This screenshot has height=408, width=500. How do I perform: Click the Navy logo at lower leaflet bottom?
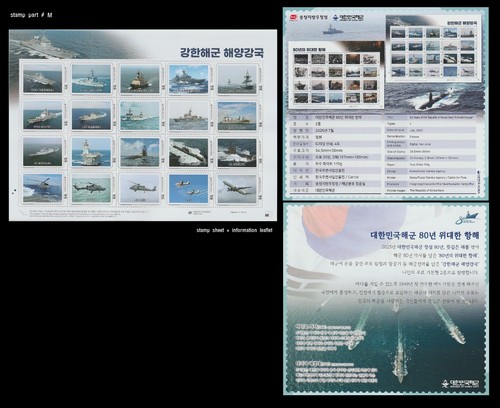click(x=461, y=384)
